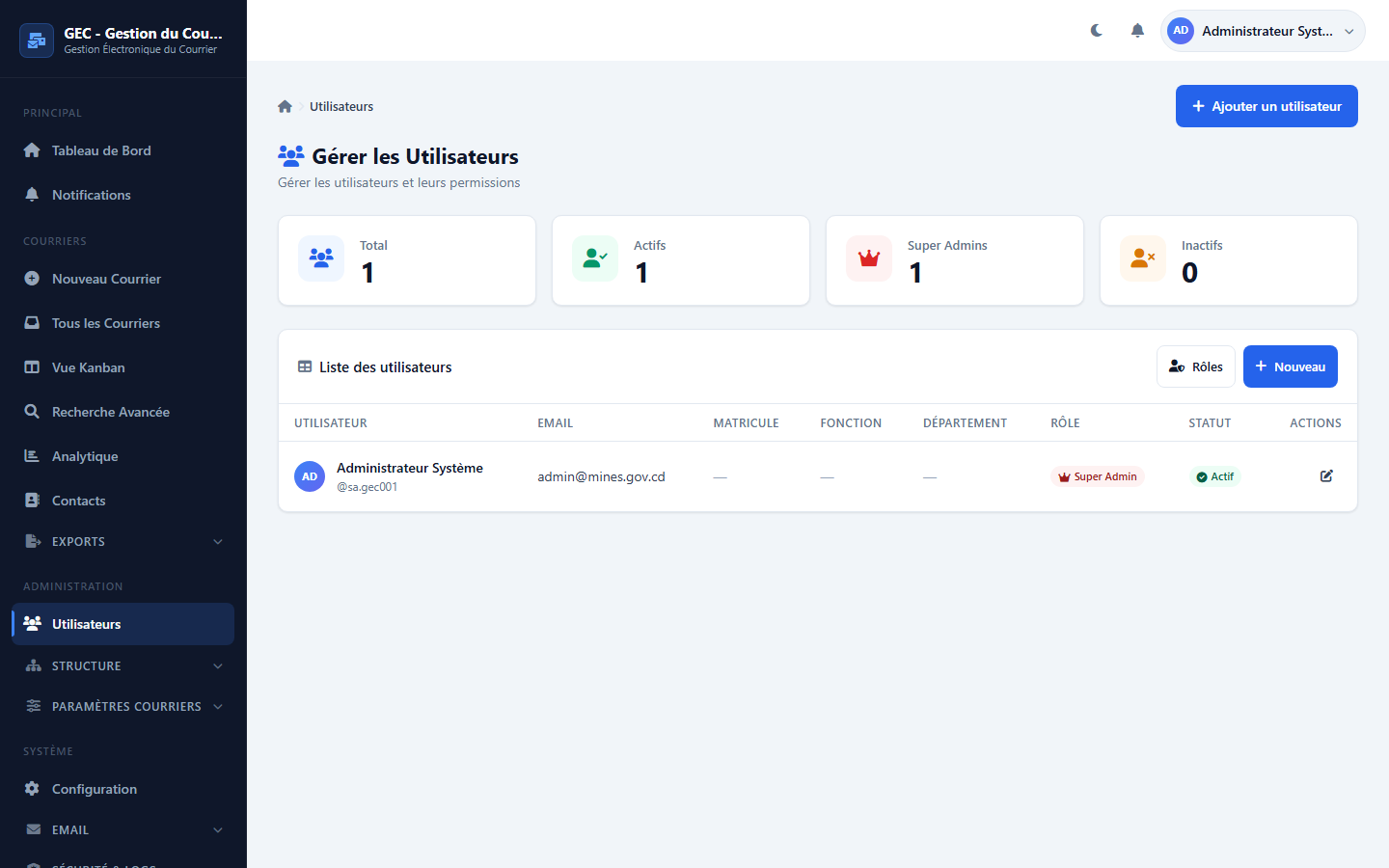1389x868 pixels.
Task: Click the AD avatar in the user row
Action: pyautogui.click(x=310, y=476)
